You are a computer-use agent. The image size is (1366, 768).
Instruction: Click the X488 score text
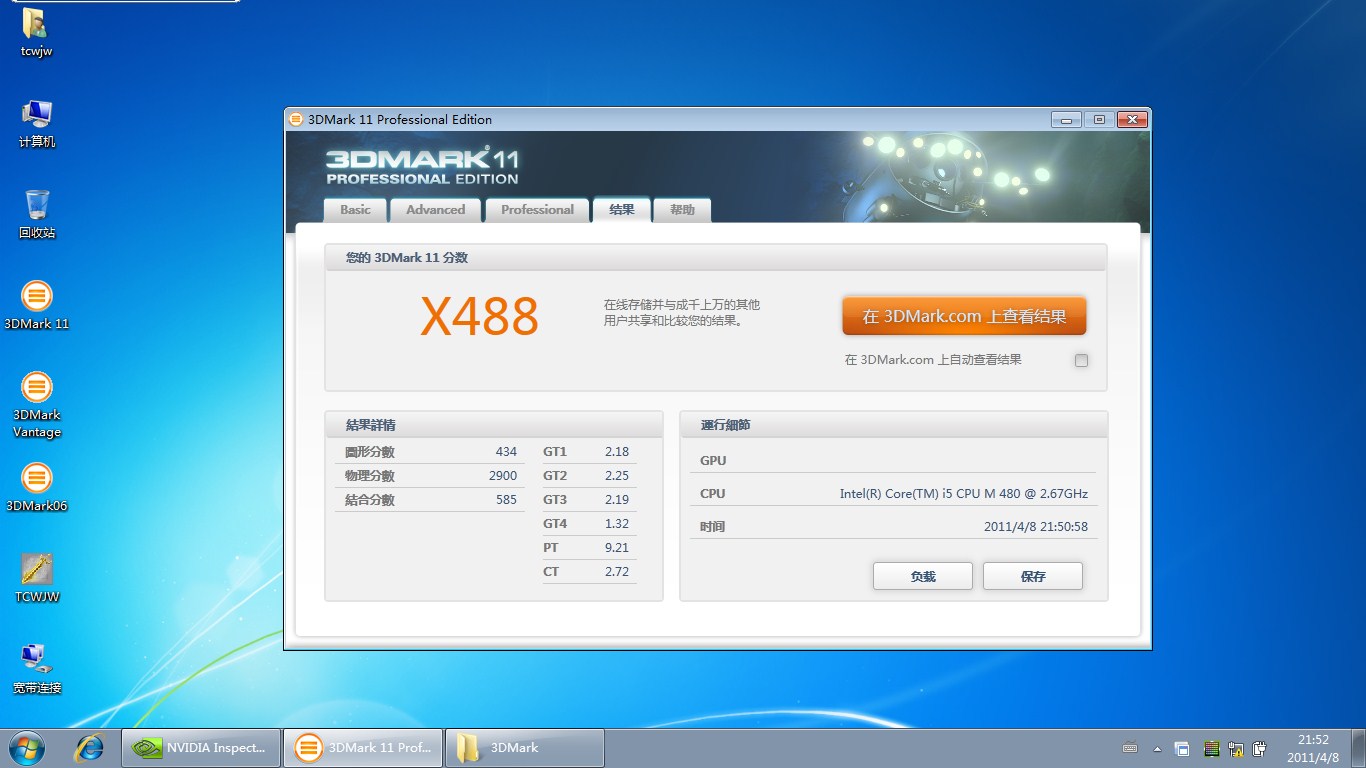479,316
